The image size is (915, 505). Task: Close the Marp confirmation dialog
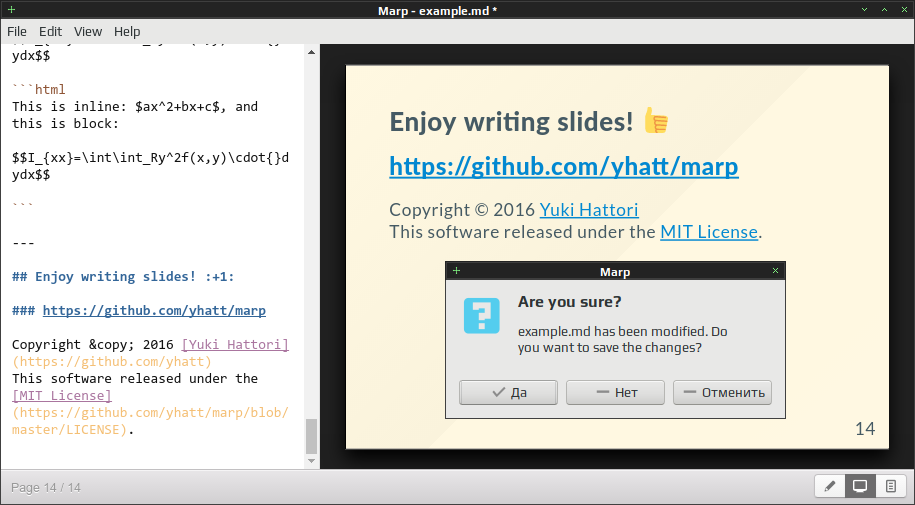(x=776, y=271)
